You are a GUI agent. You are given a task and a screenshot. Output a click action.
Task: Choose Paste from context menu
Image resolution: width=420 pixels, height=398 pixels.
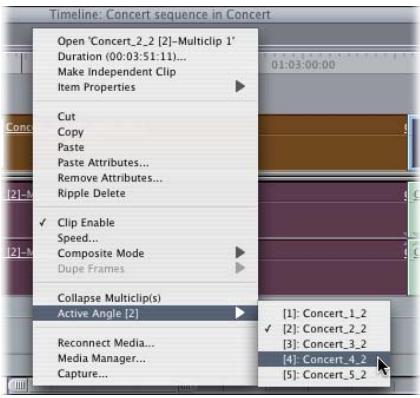pyautogui.click(x=145, y=147)
